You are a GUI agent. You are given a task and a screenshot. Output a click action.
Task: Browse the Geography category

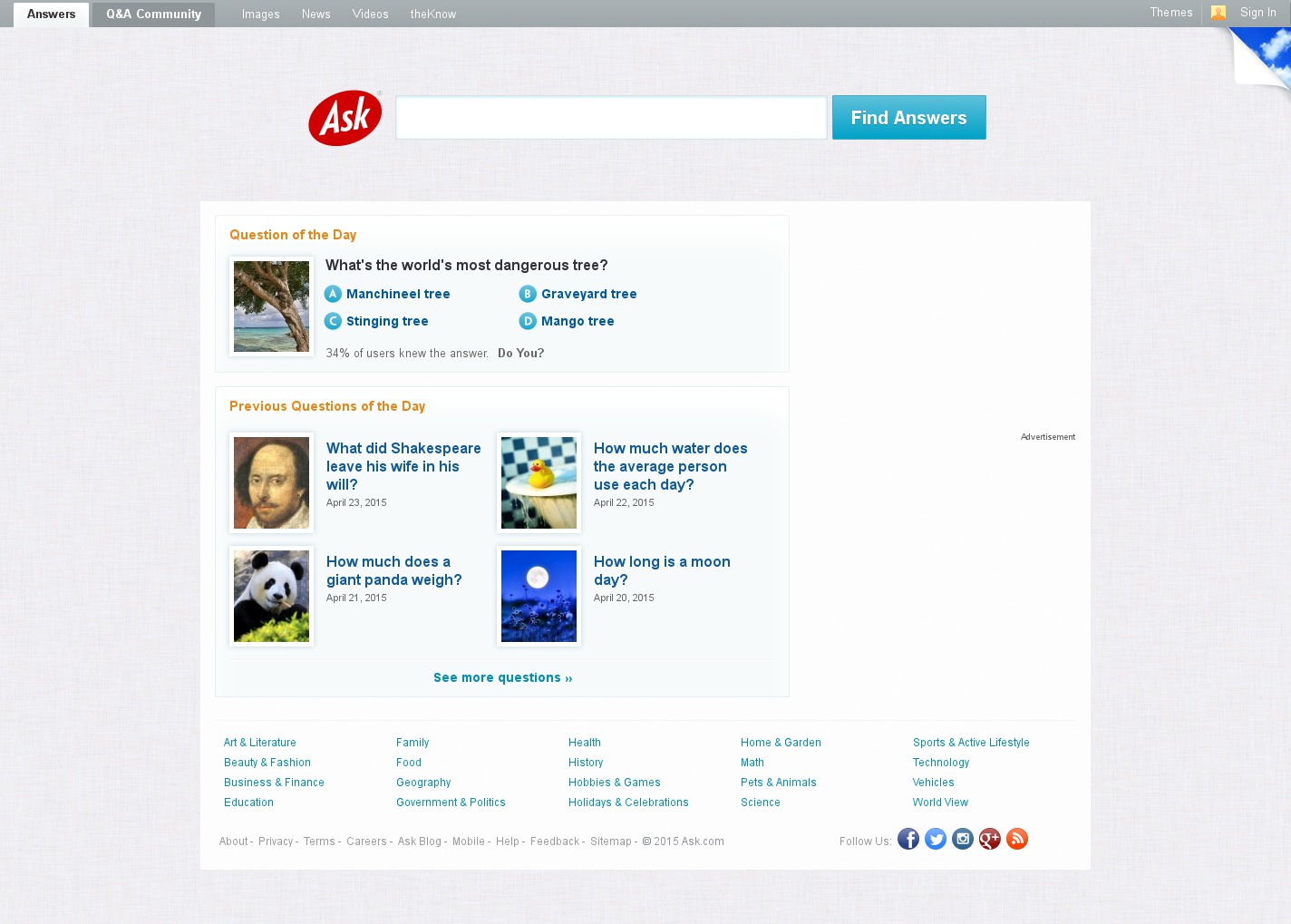click(423, 783)
